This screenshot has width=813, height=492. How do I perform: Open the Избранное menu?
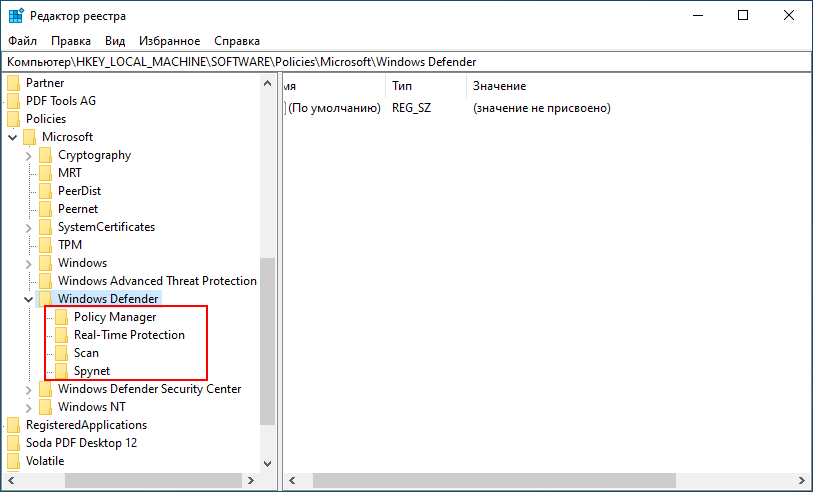pyautogui.click(x=170, y=41)
